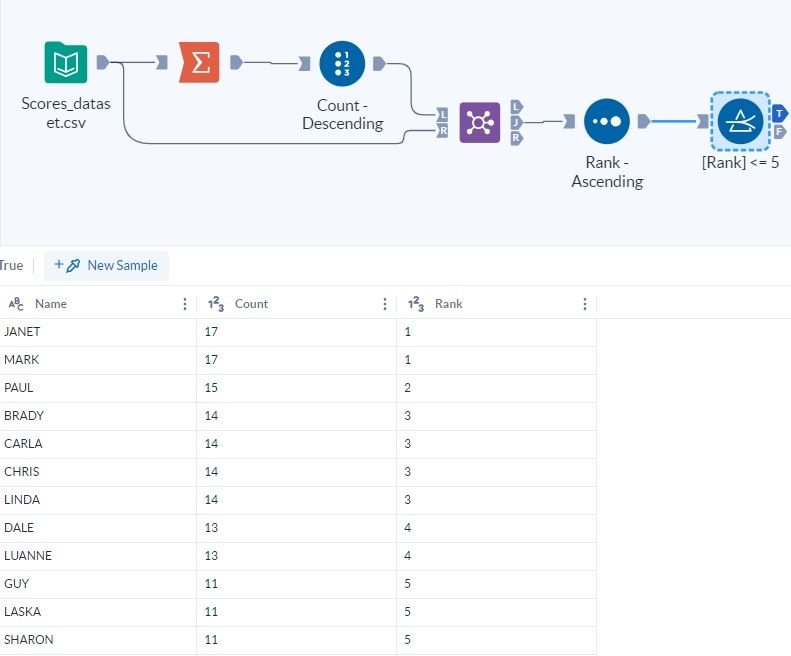Image resolution: width=791 pixels, height=656 pixels.
Task: Open the Count column options menu
Action: coord(385,304)
